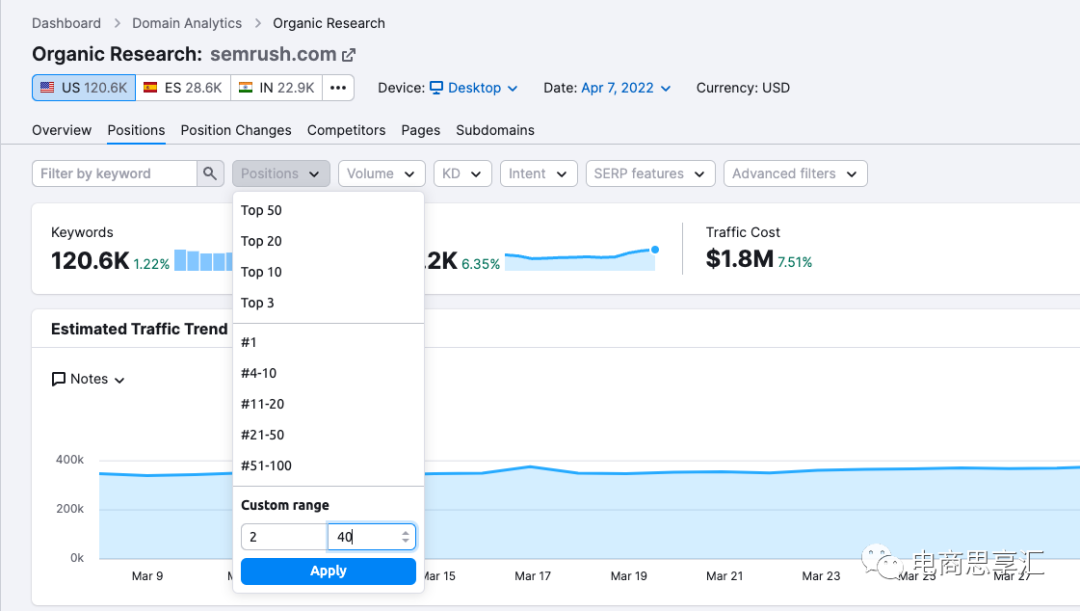Screen dimensions: 1080x611
Task: Open the Positions filter dropdown
Action: (281, 174)
